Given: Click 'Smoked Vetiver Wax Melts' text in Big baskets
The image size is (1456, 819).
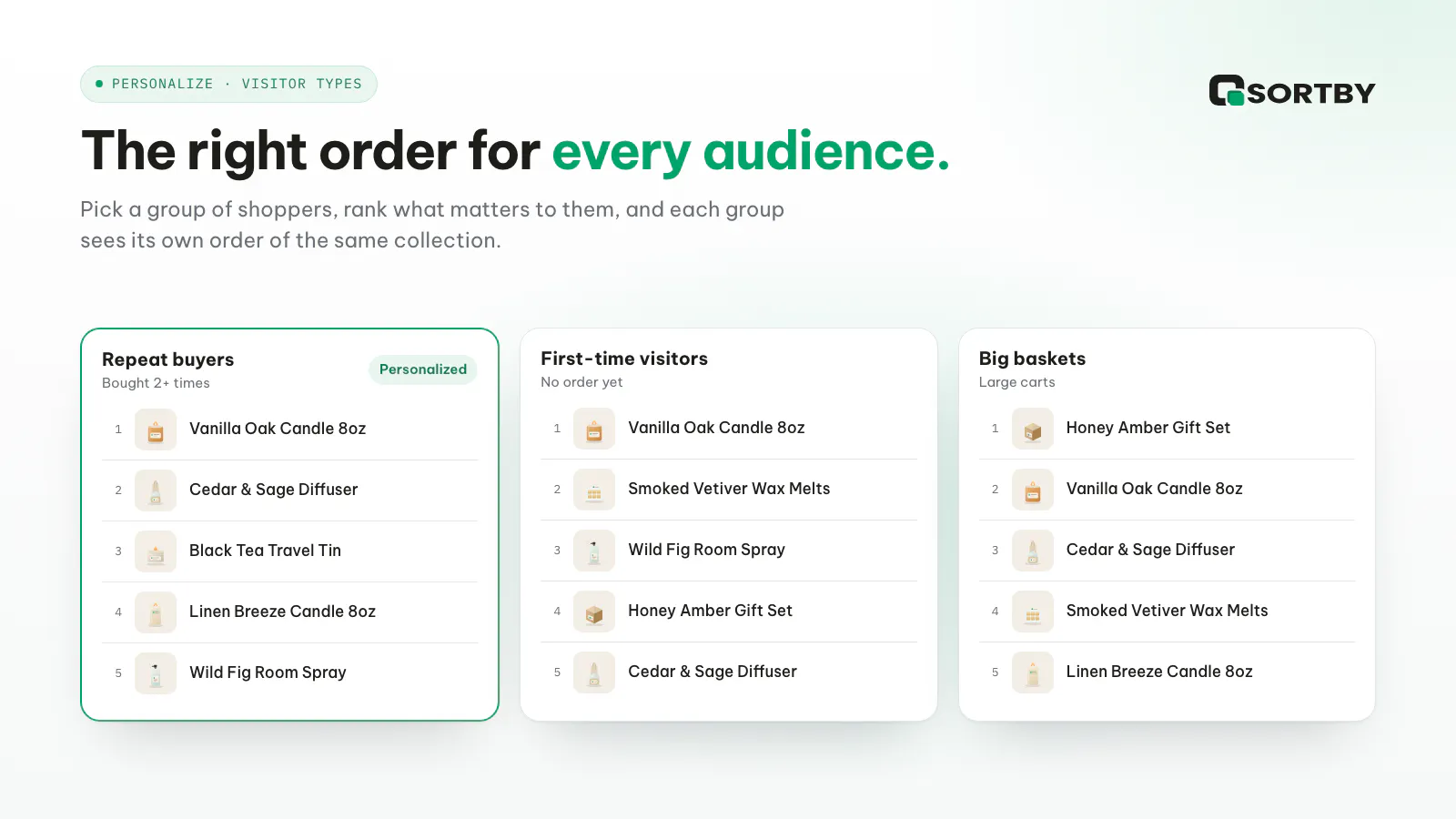Looking at the screenshot, I should coord(1168,611).
